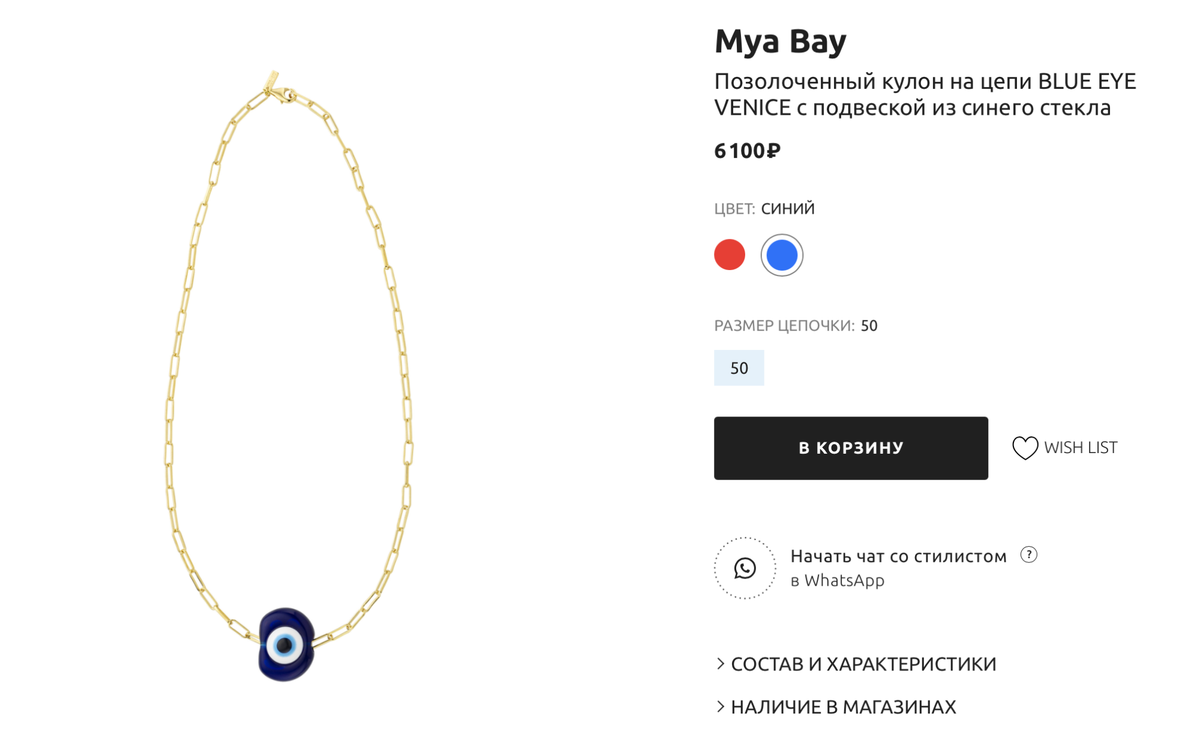Click the arrow beside НАЛИЧИЕ В МАГАЗИНАХ
The width and height of the screenshot is (1200, 749).
pyautogui.click(x=720, y=707)
